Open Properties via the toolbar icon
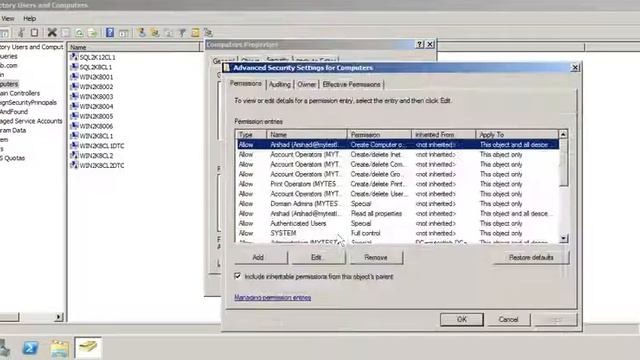Image resolution: width=640 pixels, height=360 pixels. 65,33
